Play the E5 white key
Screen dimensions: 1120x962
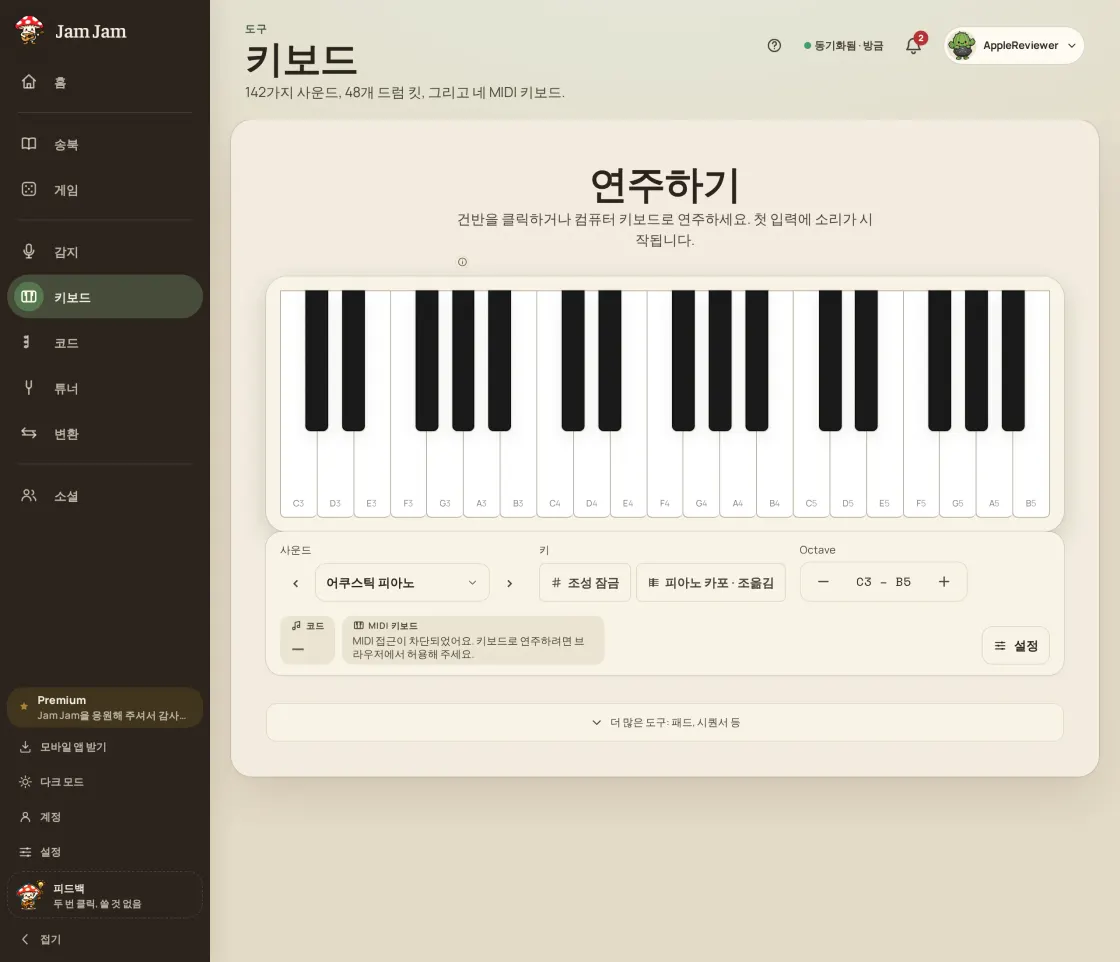884,475
